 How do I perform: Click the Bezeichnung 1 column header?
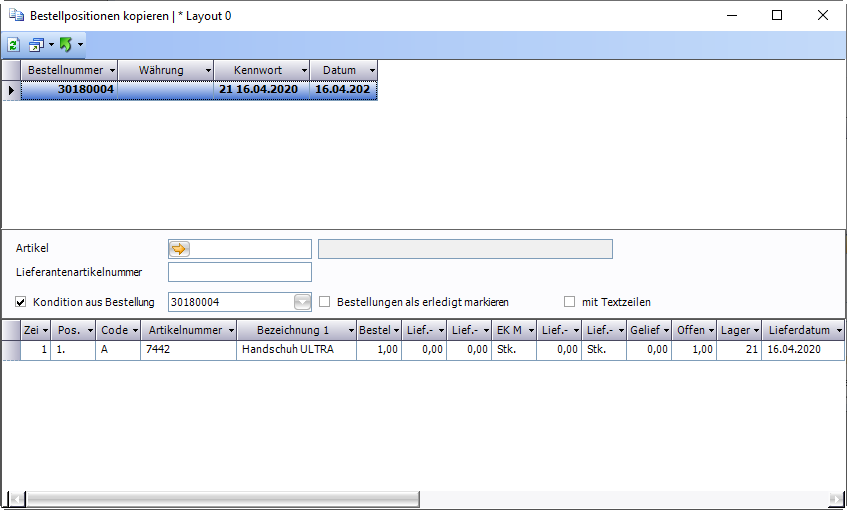292,330
